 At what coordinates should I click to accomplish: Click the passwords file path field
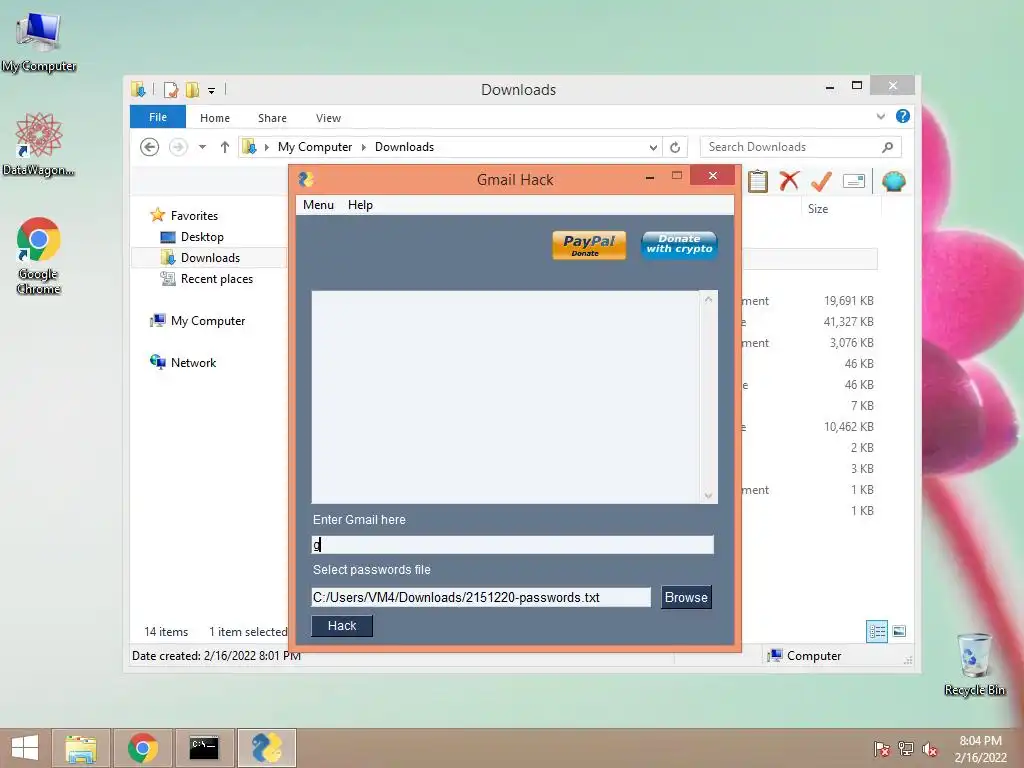(481, 598)
